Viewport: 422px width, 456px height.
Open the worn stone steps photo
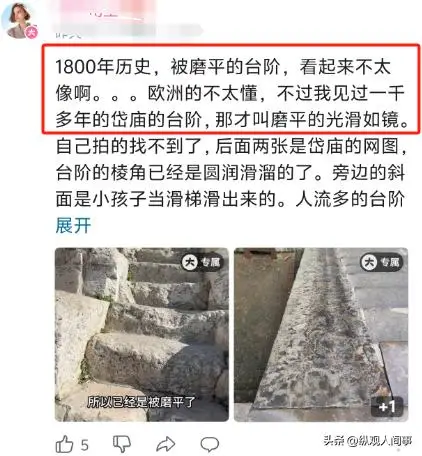pyautogui.click(x=142, y=334)
